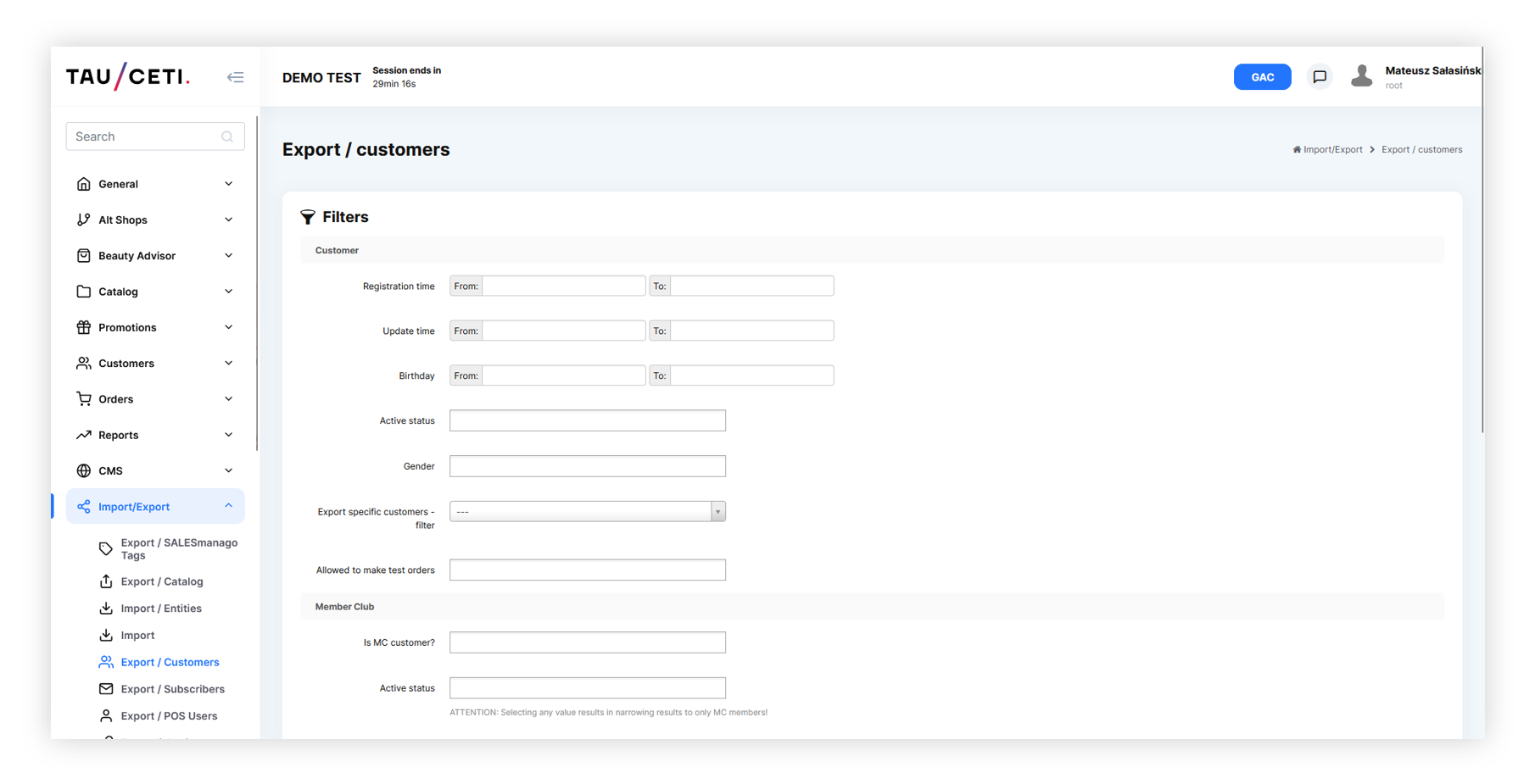Collapse the sidebar using the arrow icon
The image size is (1535, 784).
coord(235,77)
